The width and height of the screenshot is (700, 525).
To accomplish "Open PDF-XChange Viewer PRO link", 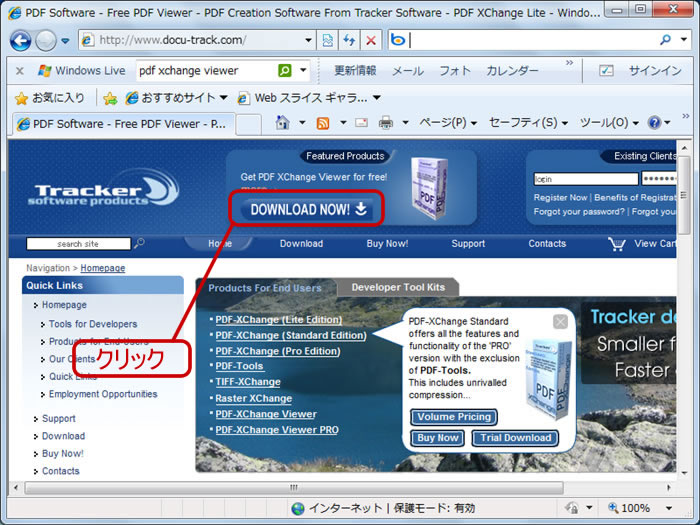I will click(277, 429).
